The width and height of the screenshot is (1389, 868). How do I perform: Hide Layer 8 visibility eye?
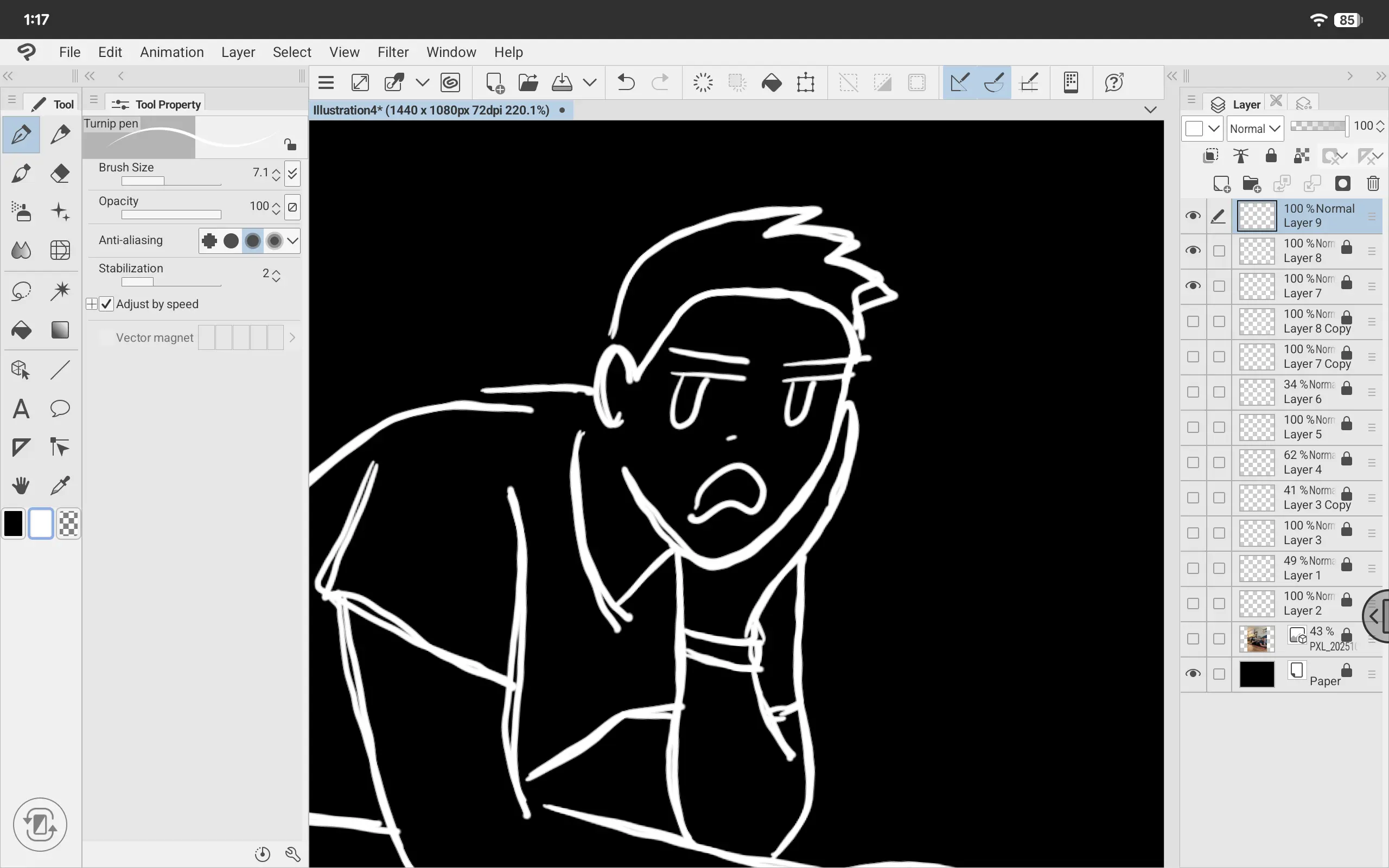click(x=1193, y=251)
